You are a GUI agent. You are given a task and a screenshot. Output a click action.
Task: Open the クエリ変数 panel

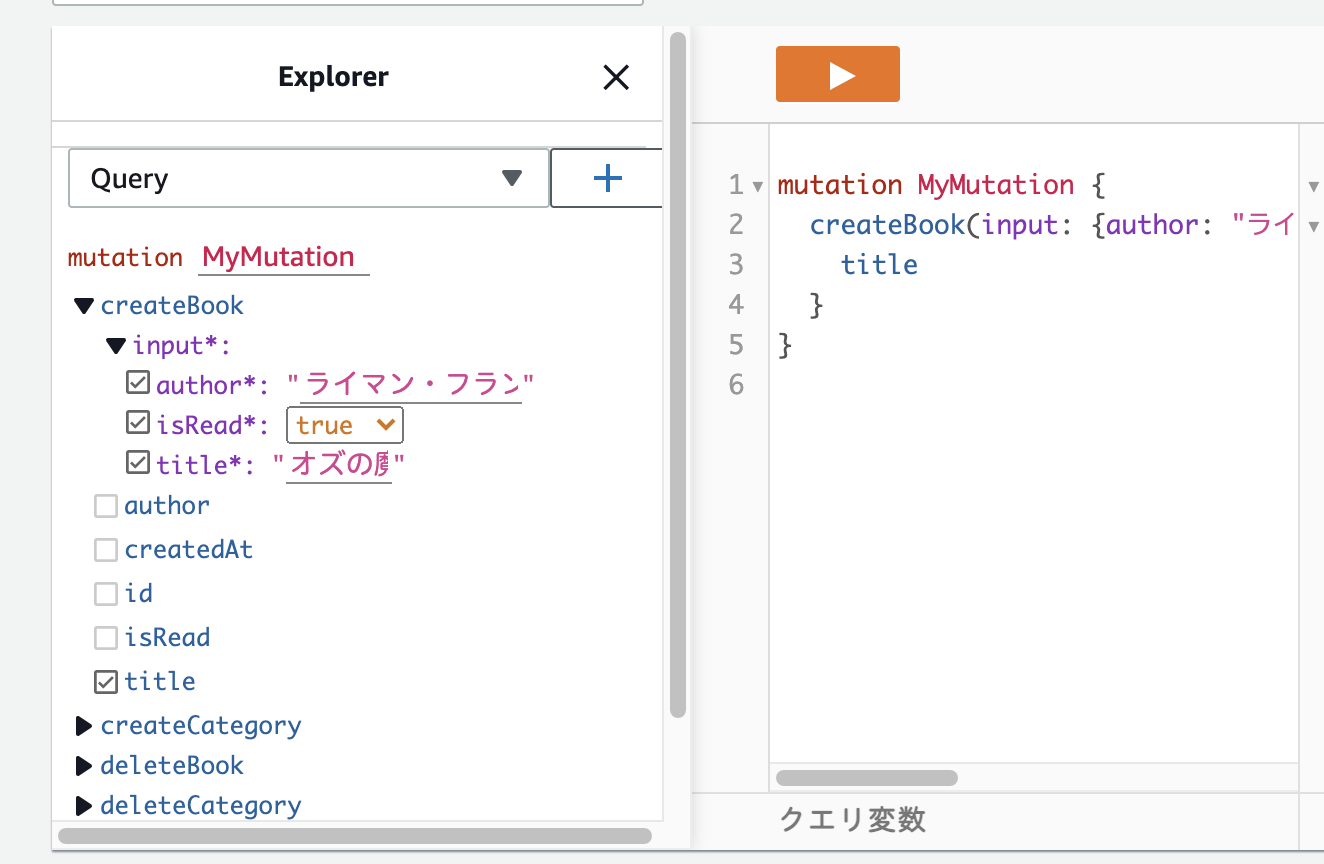852,820
